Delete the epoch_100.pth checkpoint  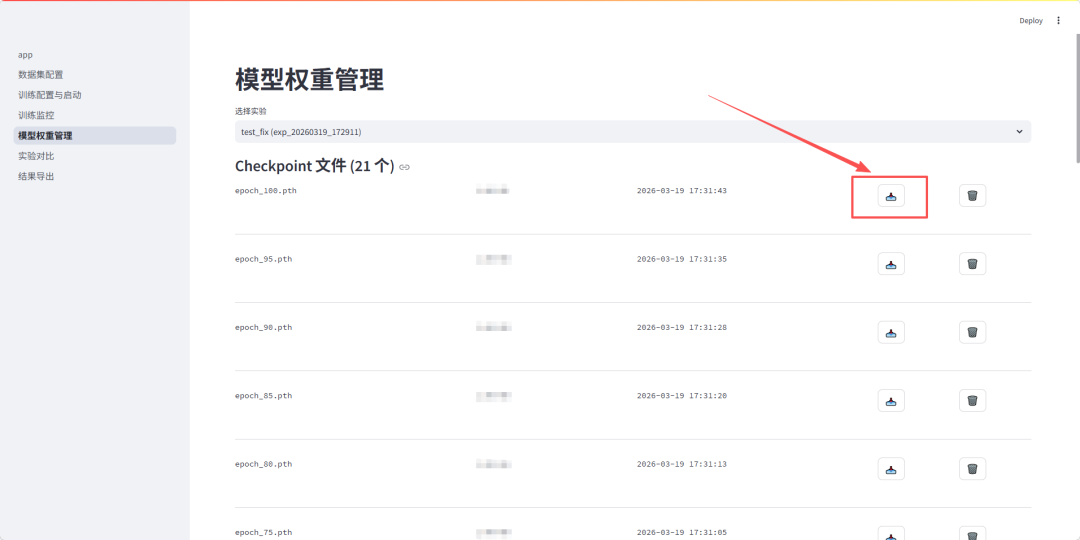coord(972,196)
